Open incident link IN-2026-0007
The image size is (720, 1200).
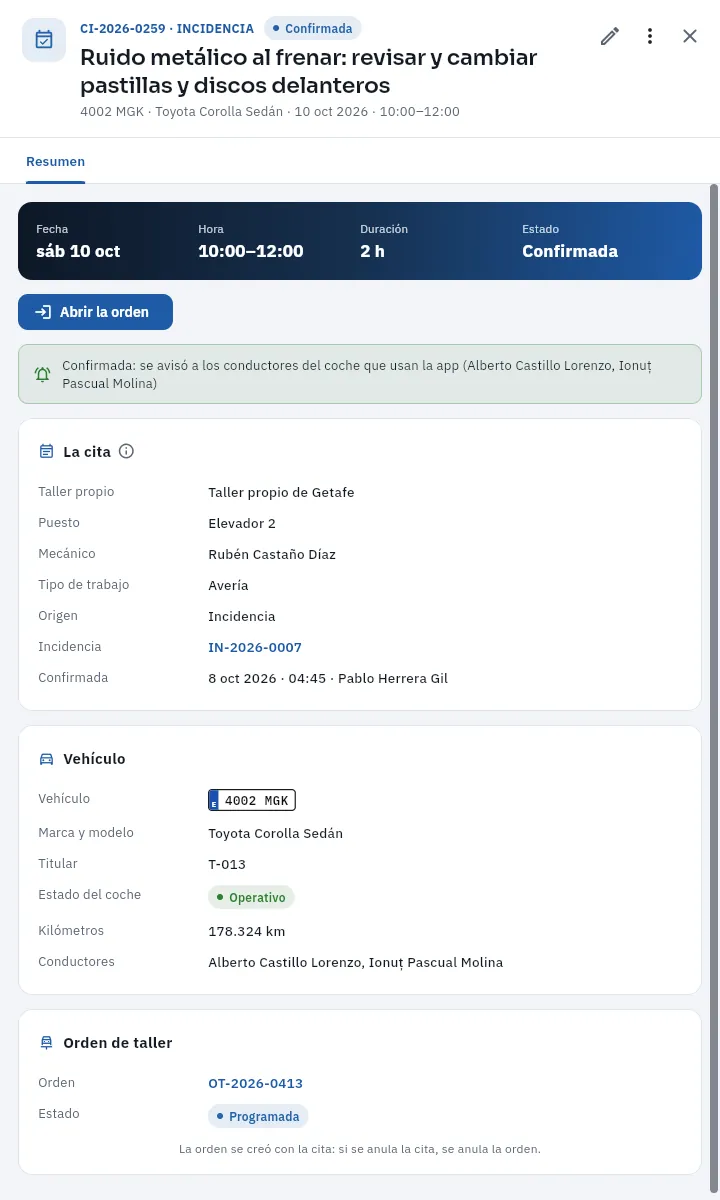click(x=255, y=647)
